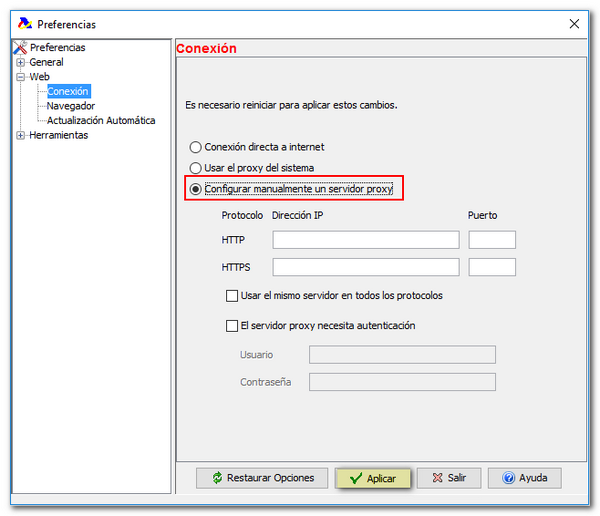The height and width of the screenshot is (516, 600).
Task: Select Conexión directa a internet option
Action: [196, 147]
